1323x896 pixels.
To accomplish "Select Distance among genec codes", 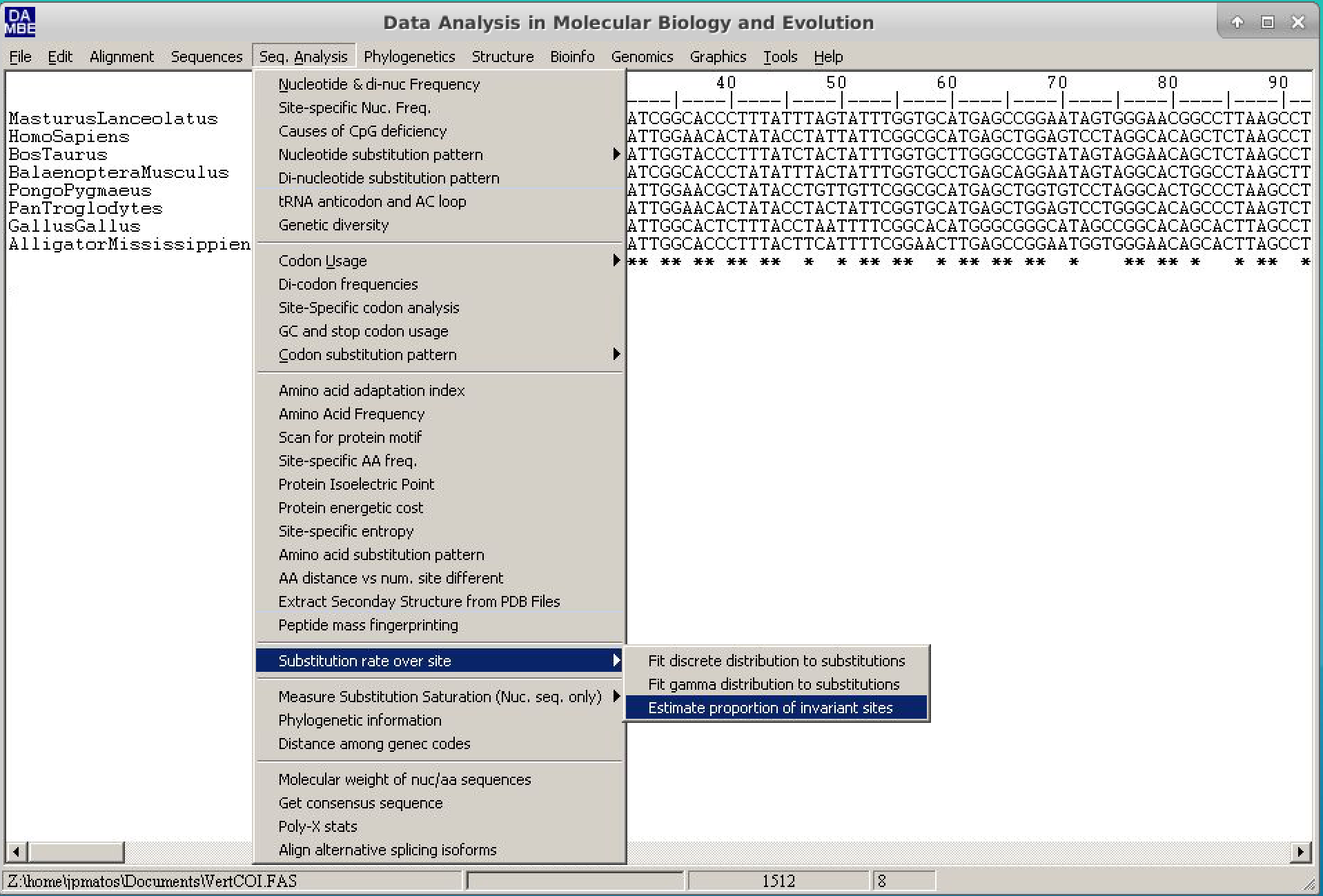I will tap(440, 744).
